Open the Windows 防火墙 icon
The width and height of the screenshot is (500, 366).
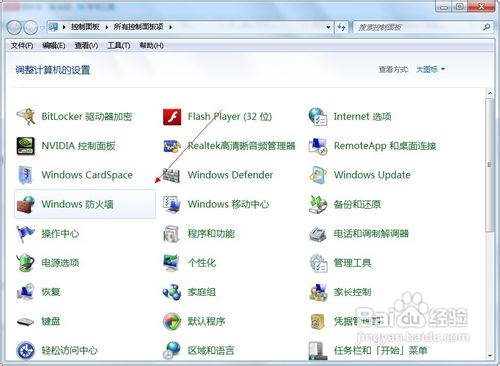pyautogui.click(x=26, y=204)
